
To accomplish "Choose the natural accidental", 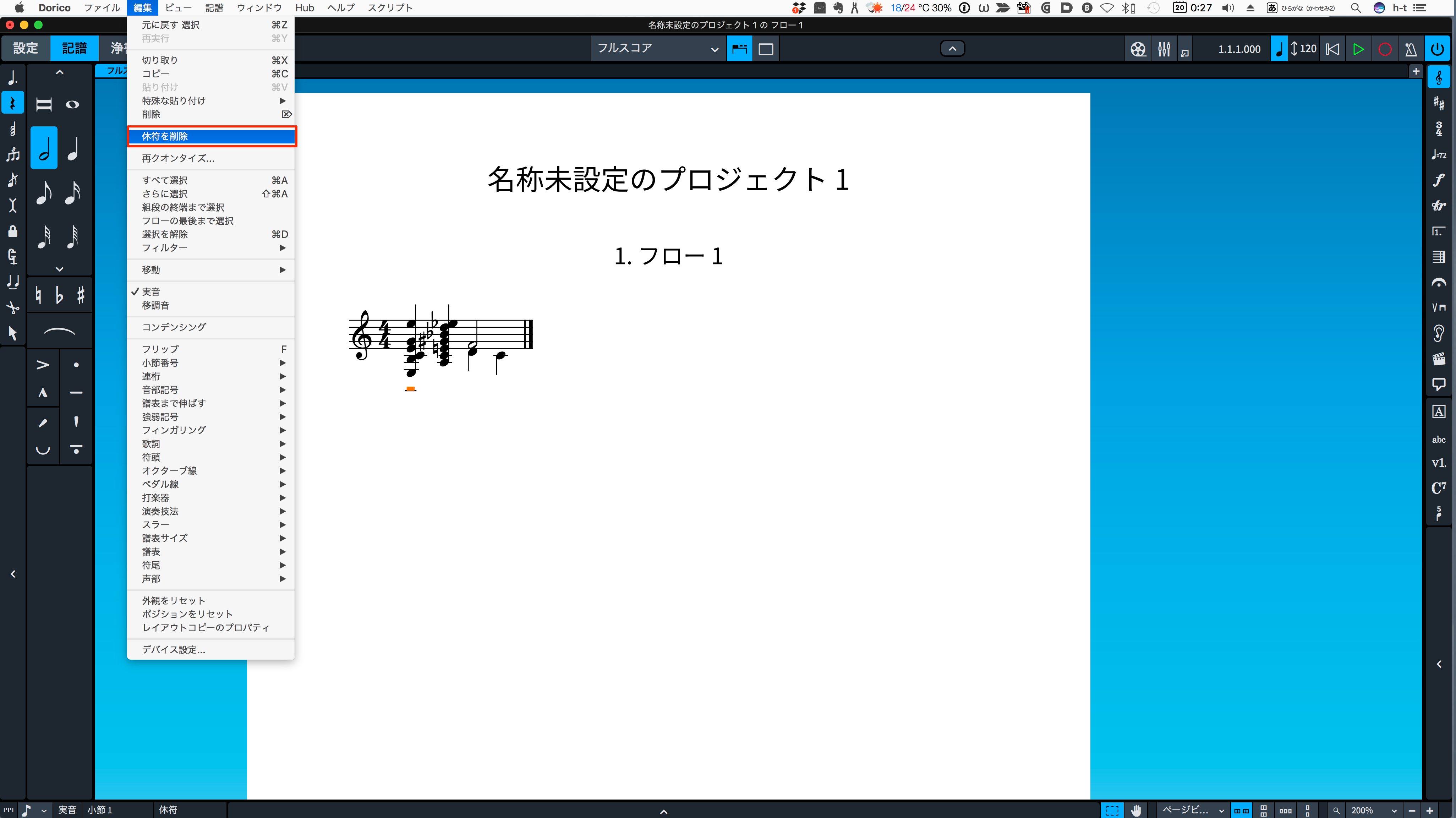I will coord(38,295).
